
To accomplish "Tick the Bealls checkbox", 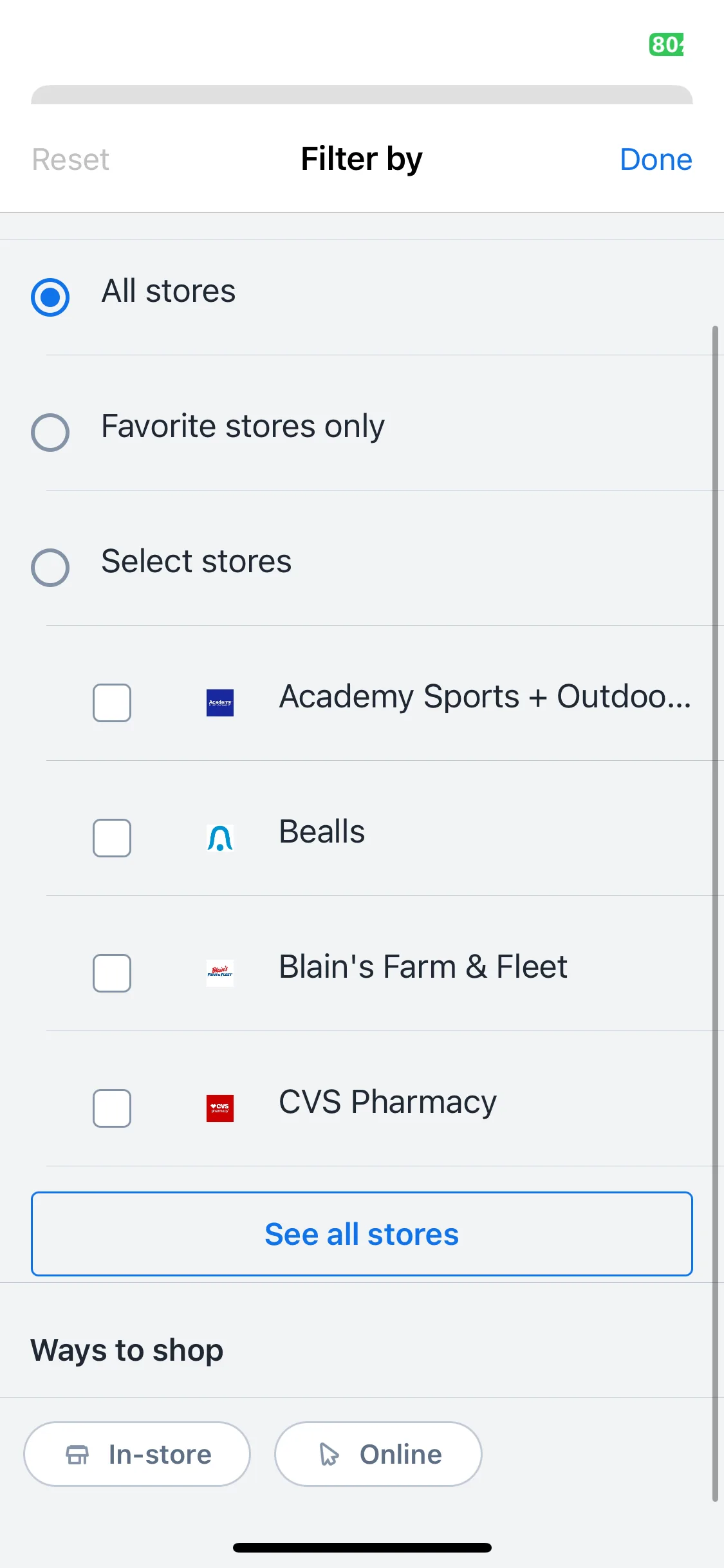I will pos(112,837).
